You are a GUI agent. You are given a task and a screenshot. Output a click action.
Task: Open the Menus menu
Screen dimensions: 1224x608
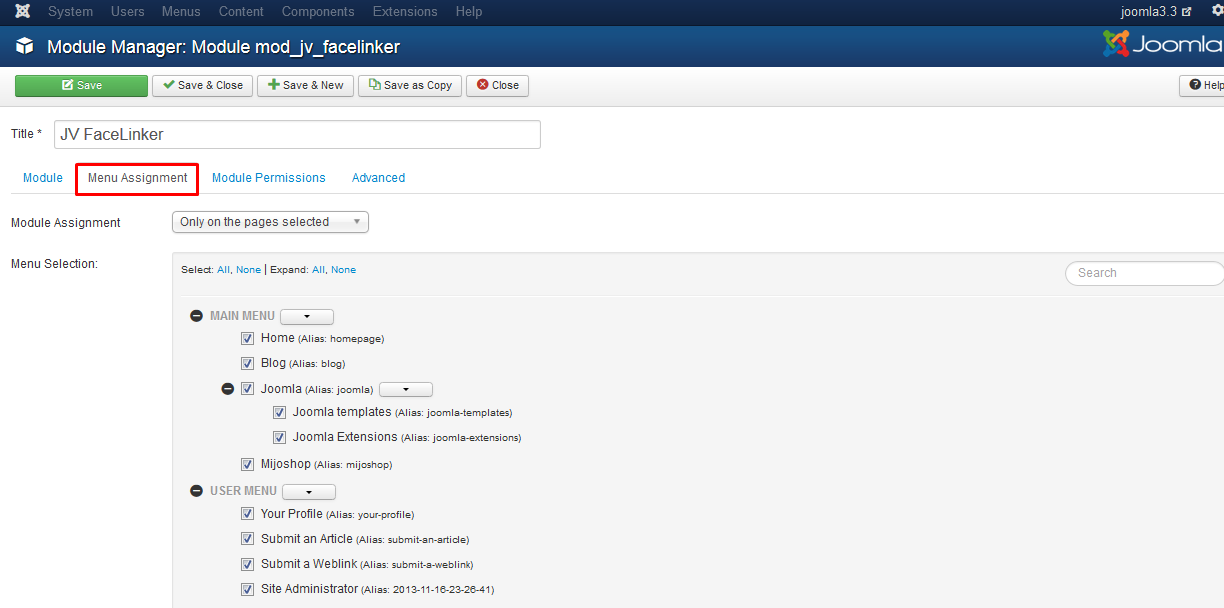coord(181,12)
